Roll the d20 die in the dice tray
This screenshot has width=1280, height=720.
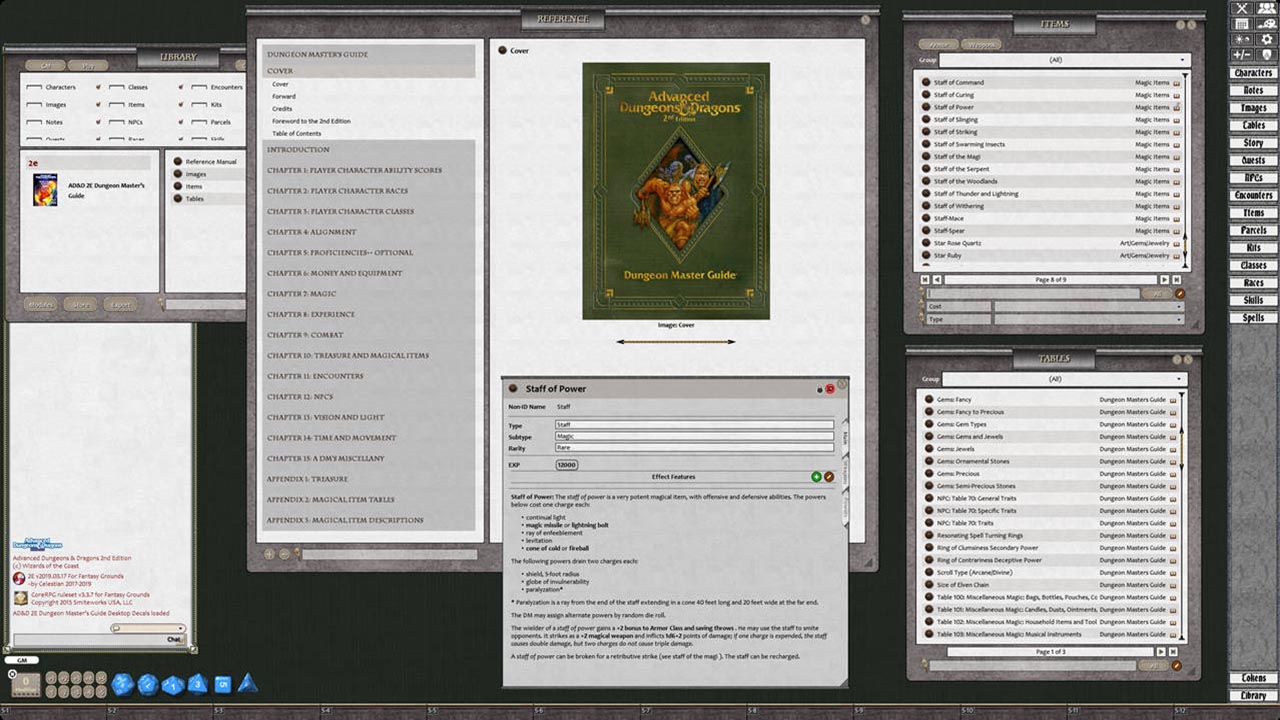click(x=123, y=683)
